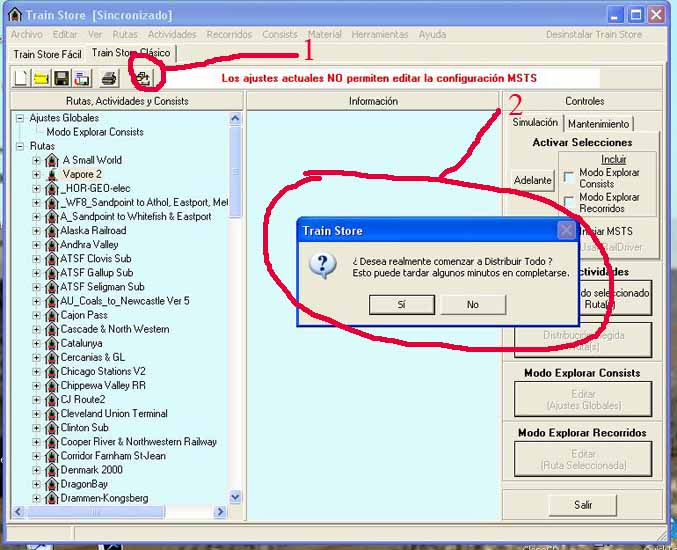Select the Vapore 2 locomotive icon

(x=52, y=174)
